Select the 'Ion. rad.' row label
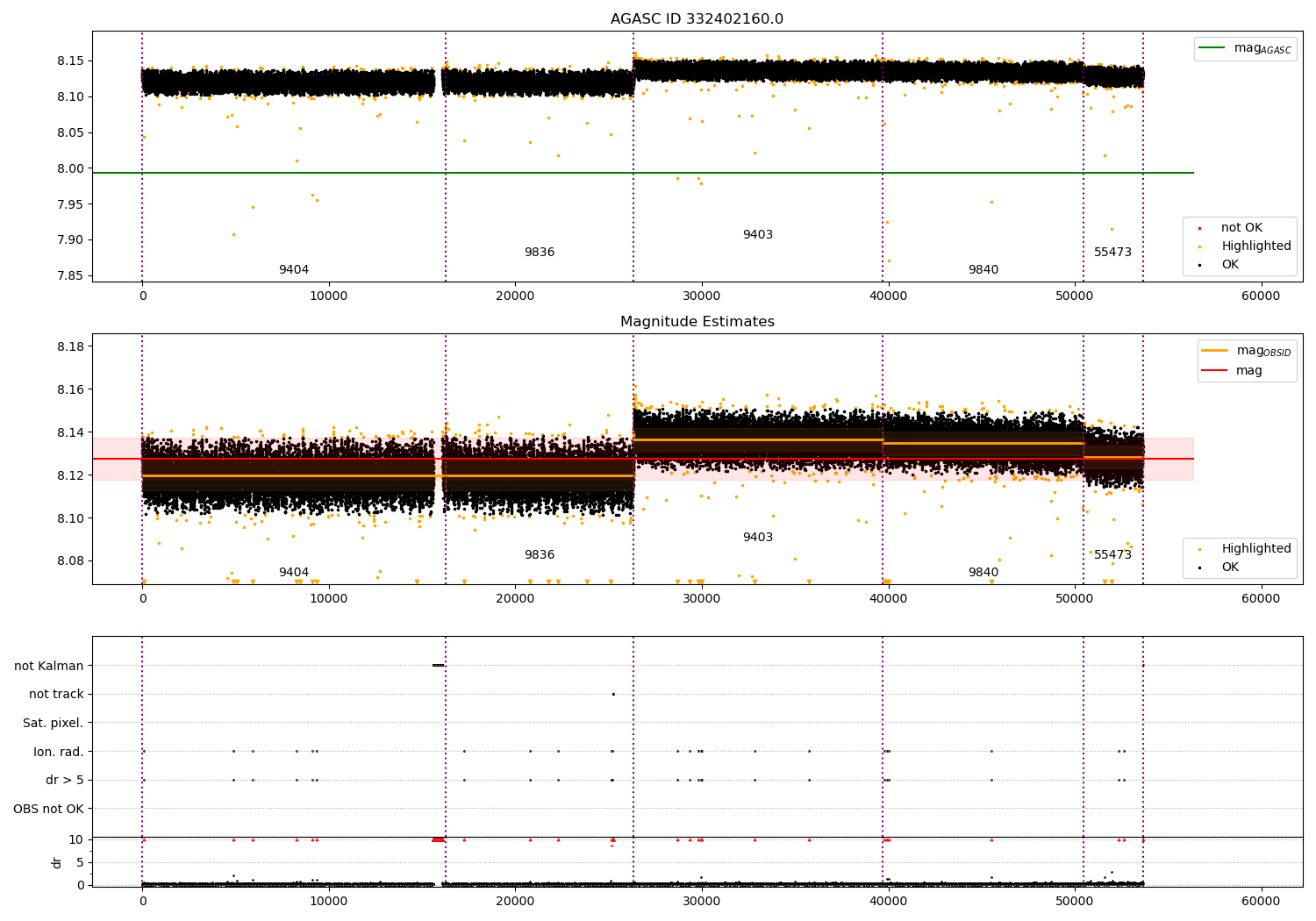Viewport: 1316px width, 921px height. (58, 752)
